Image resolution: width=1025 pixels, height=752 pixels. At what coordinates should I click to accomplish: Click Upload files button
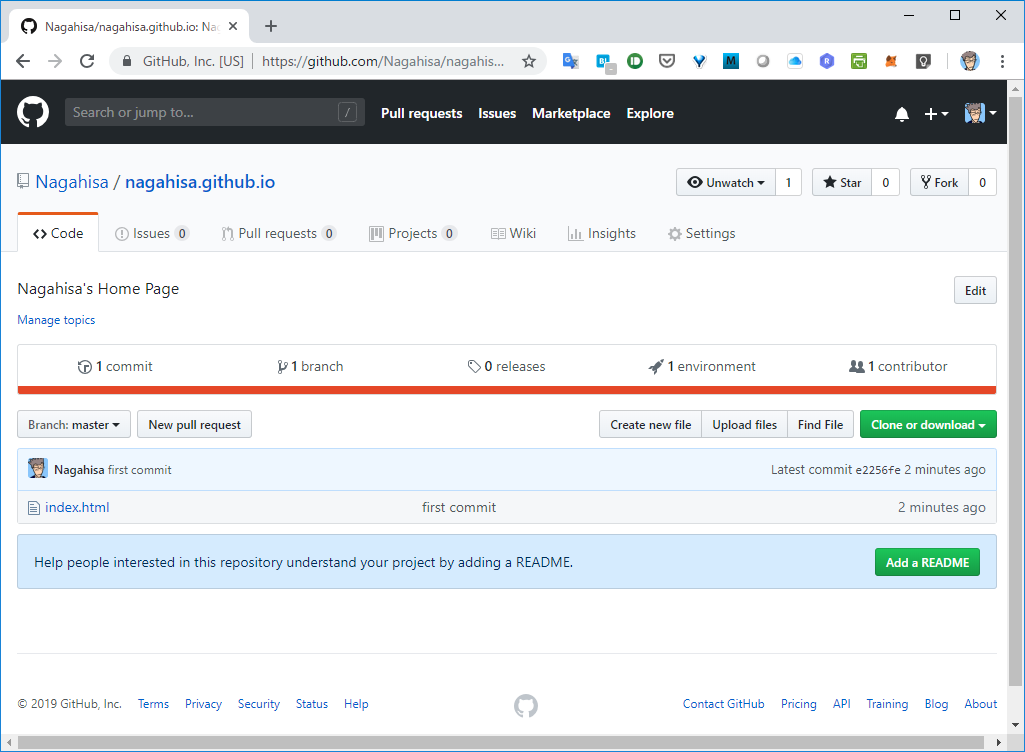[745, 424]
